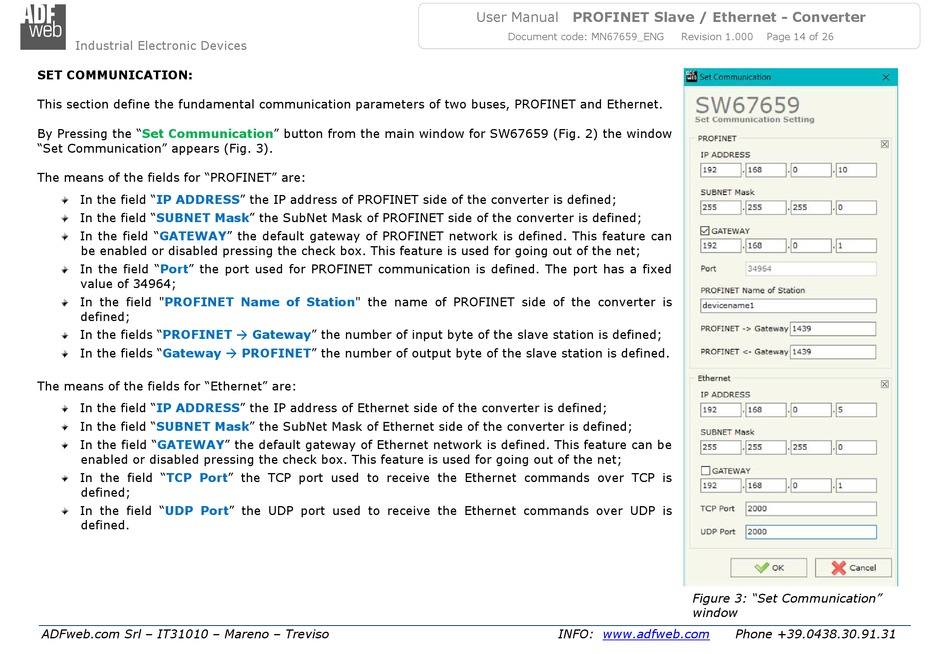Click Ethernet subnet mask first octet 255
Screen dimensions: 950x654
tap(720, 448)
